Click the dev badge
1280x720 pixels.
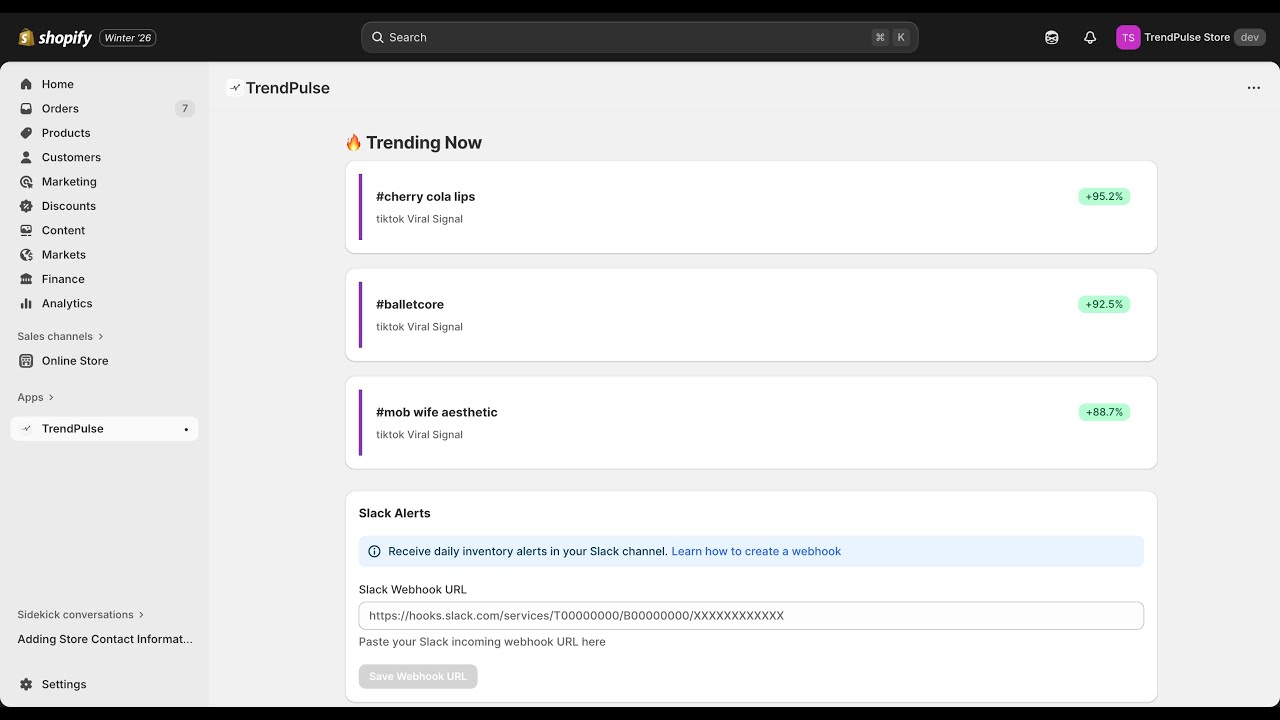(x=1250, y=37)
